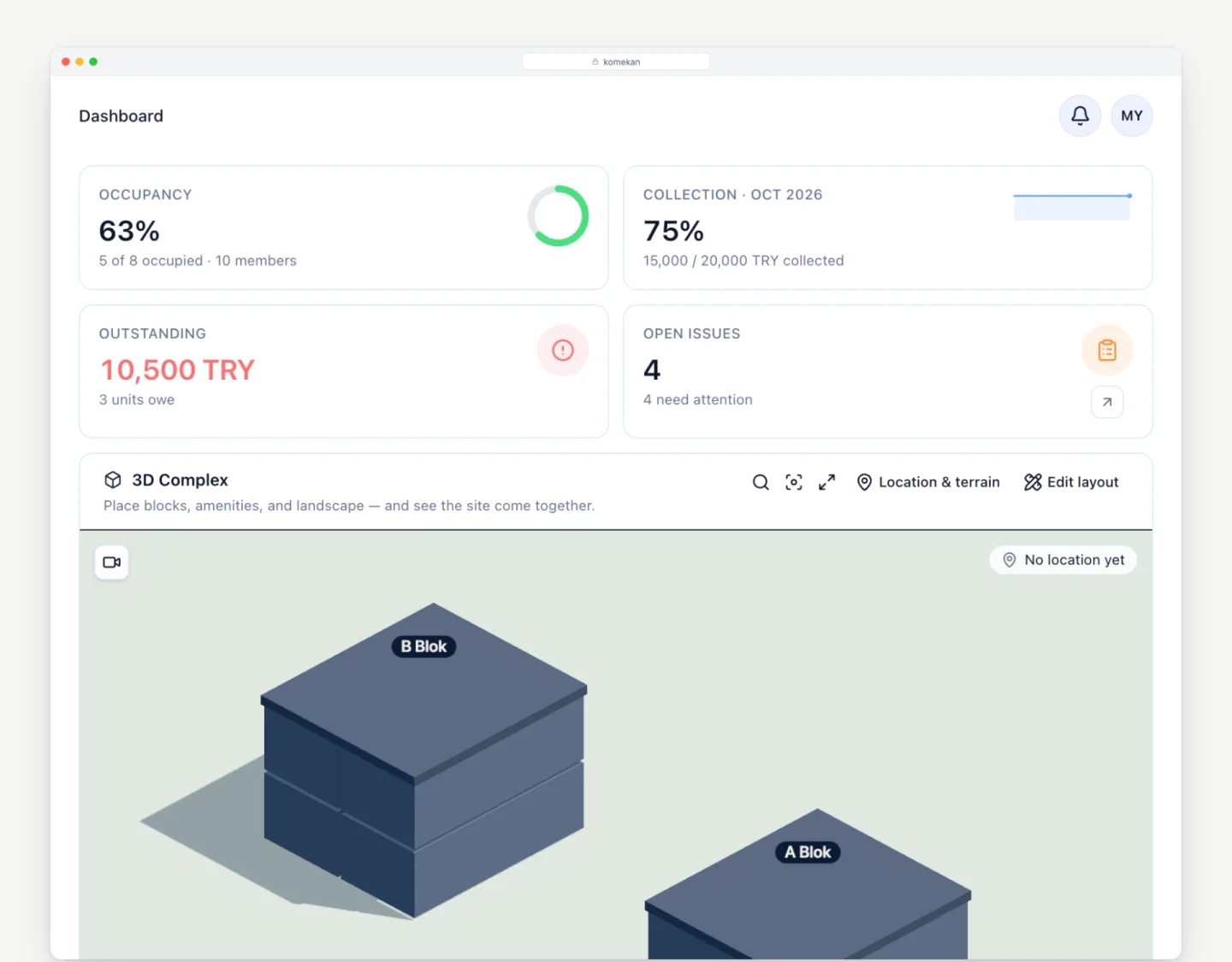This screenshot has height=962, width=1232.
Task: Click the collection sparkline chart
Action: (x=1073, y=207)
